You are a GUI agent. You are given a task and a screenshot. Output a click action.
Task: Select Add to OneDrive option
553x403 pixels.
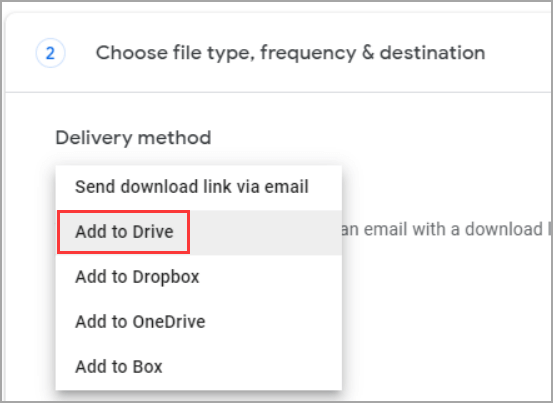click(x=199, y=322)
